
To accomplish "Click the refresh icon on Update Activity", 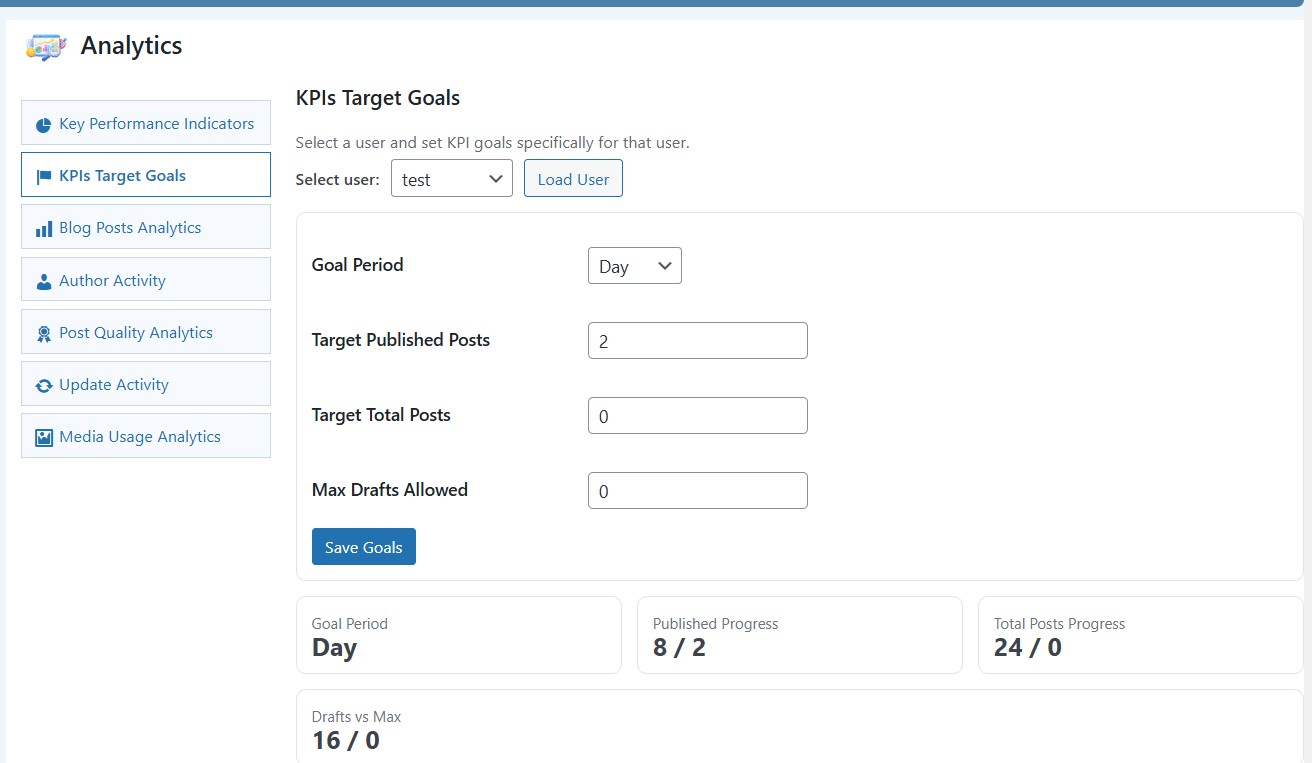I will (x=44, y=384).
